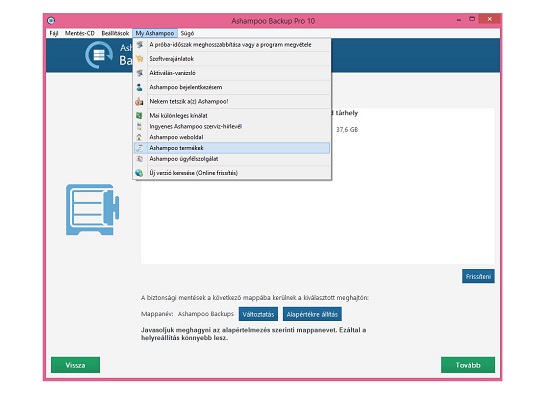Image resolution: width=550 pixels, height=394 pixels.
Task: Open the Mentés-CD menu
Action: [80, 33]
